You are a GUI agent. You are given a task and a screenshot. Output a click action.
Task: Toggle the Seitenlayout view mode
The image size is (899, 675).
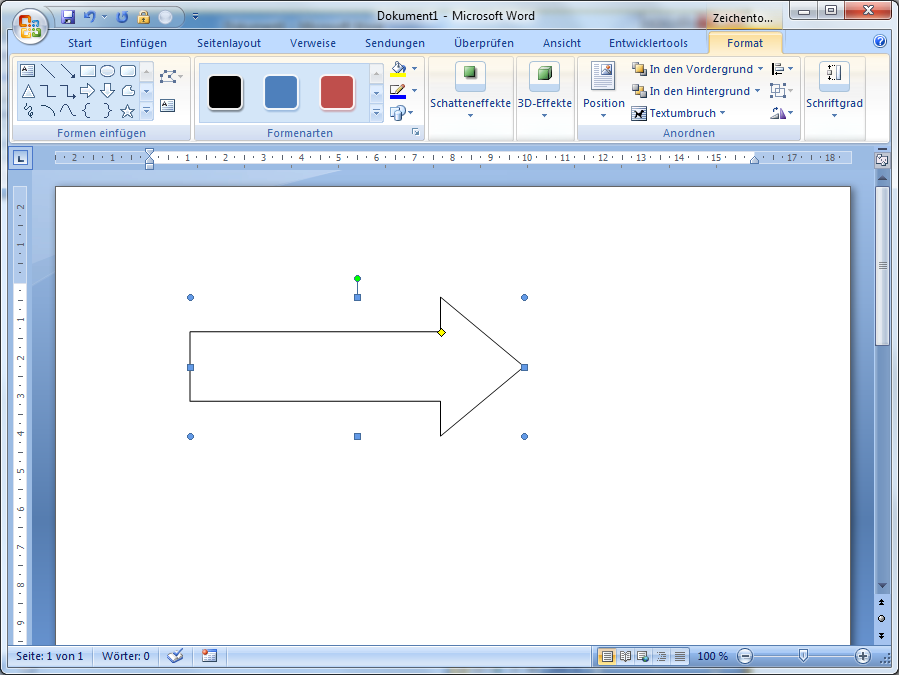[607, 656]
